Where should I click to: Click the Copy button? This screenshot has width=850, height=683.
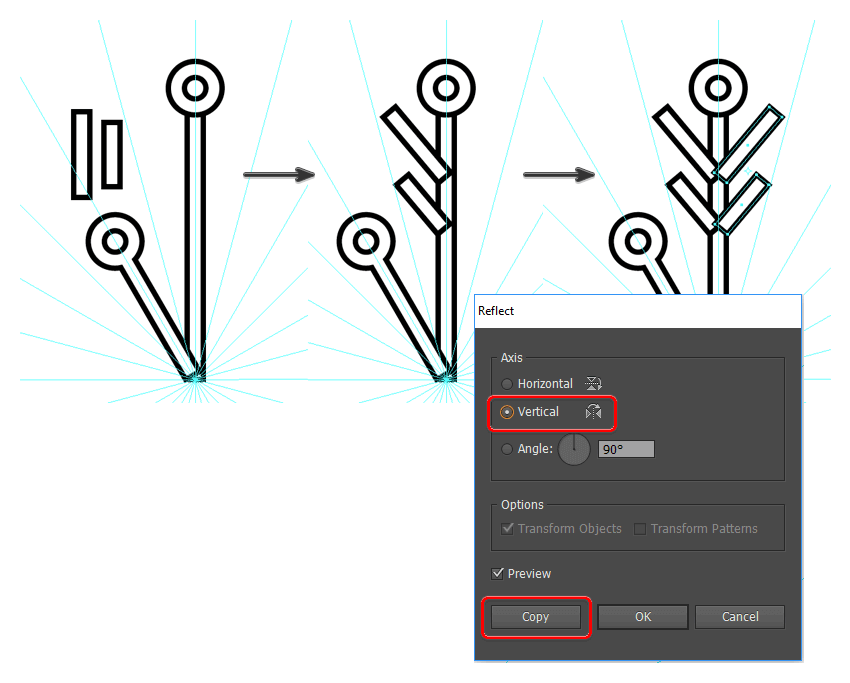536,617
